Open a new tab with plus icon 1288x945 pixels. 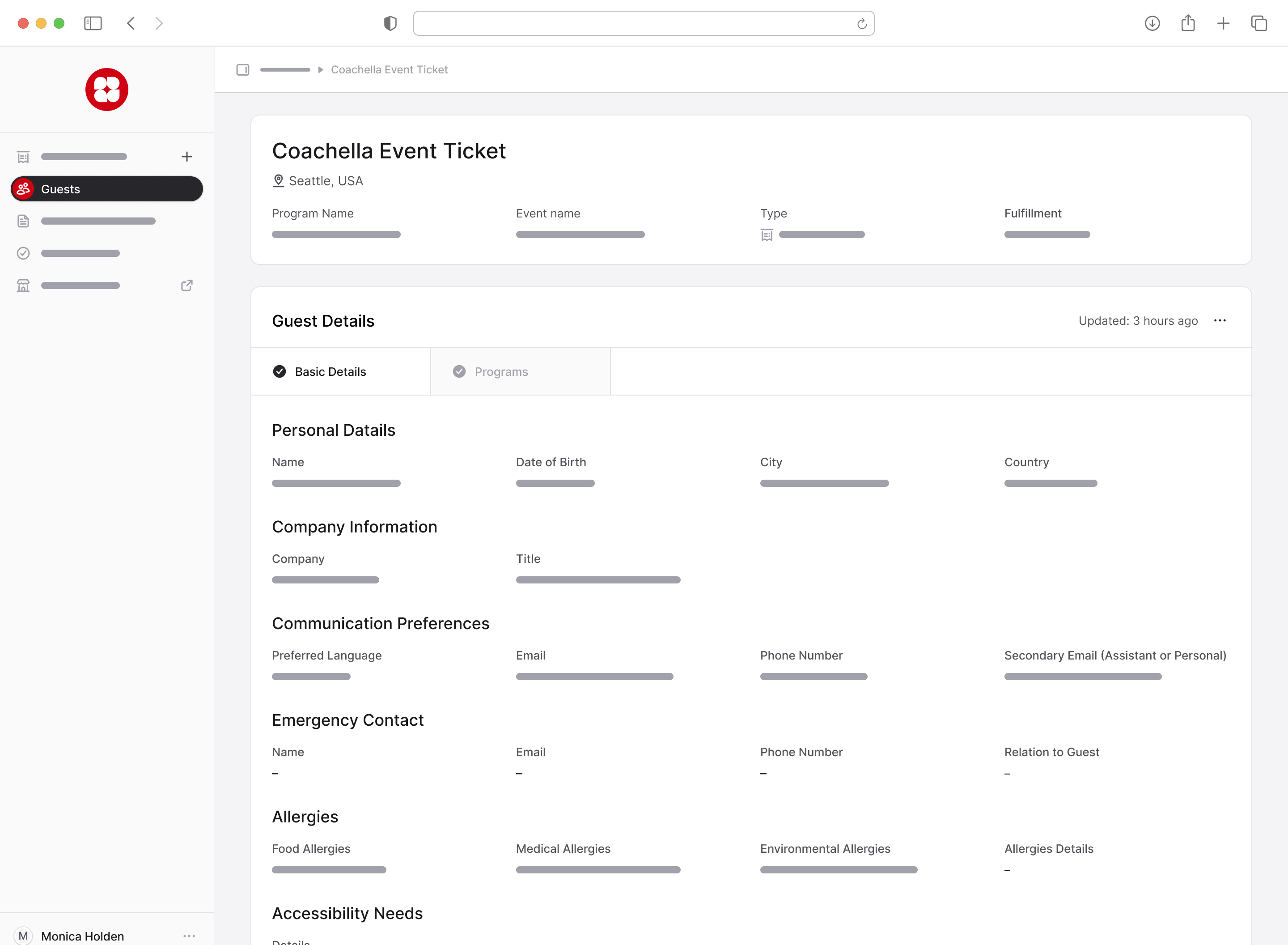[x=1224, y=23]
